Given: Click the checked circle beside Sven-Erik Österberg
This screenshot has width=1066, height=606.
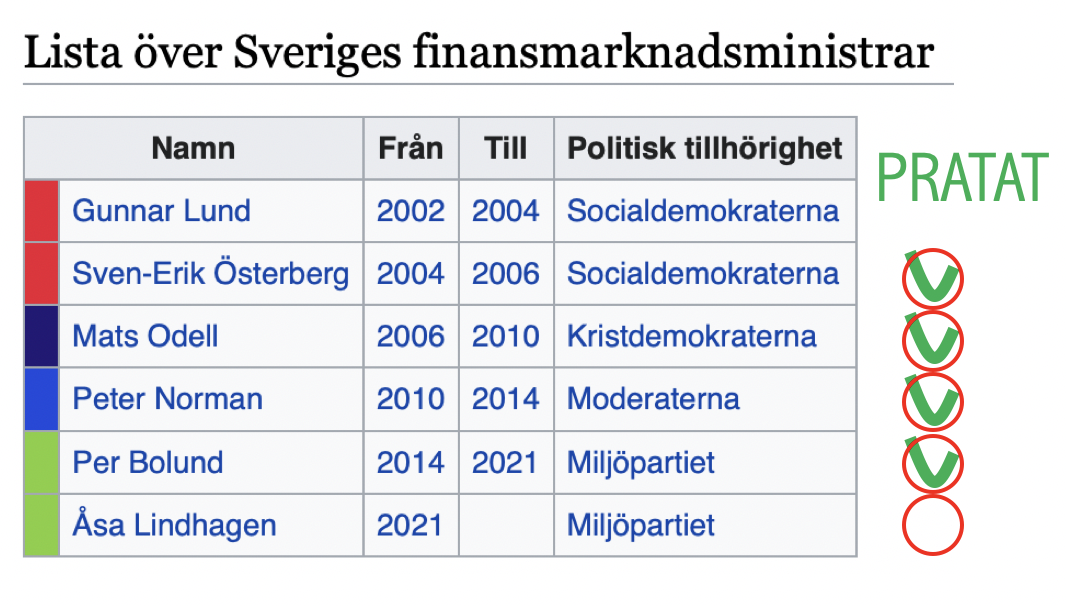Looking at the screenshot, I should [x=932, y=279].
